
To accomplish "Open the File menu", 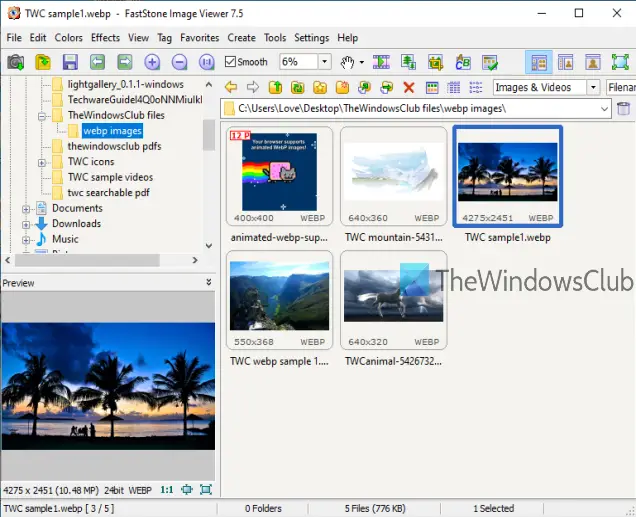I will pos(14,38).
